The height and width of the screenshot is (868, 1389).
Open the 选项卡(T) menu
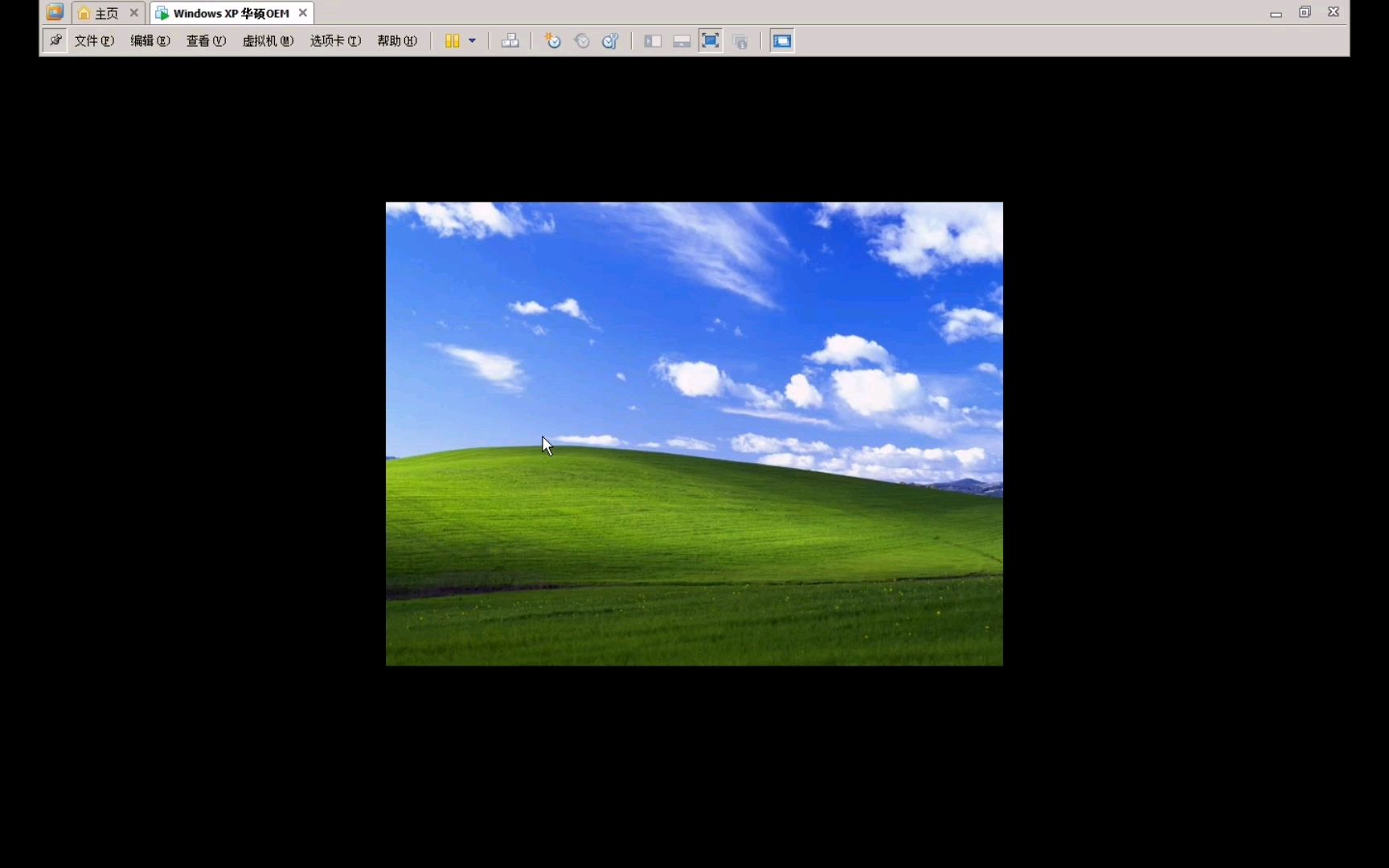[335, 41]
